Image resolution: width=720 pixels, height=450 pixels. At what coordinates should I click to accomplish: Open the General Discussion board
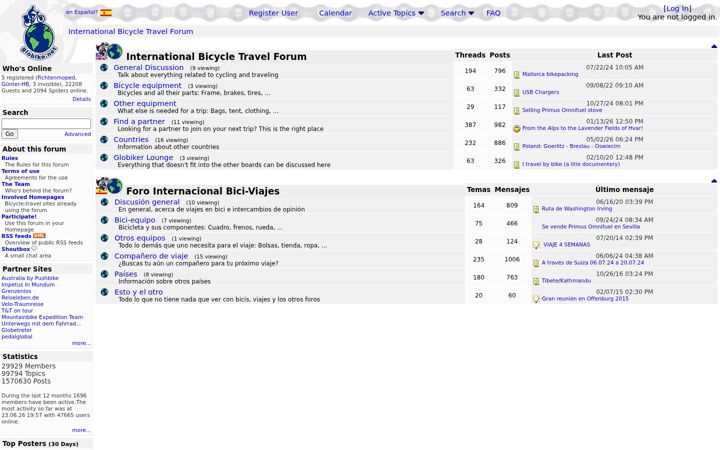coord(148,68)
